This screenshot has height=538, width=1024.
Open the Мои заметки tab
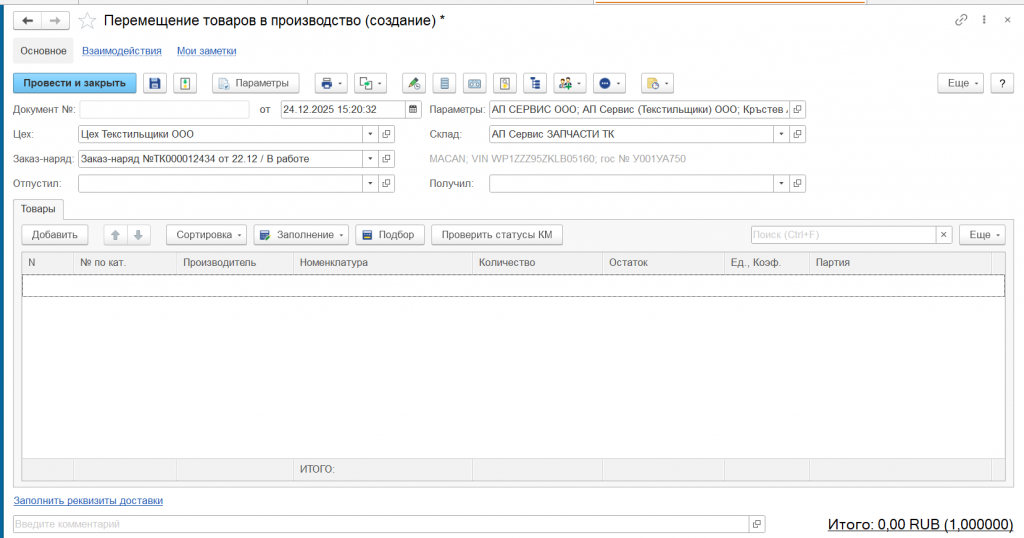pos(206,51)
